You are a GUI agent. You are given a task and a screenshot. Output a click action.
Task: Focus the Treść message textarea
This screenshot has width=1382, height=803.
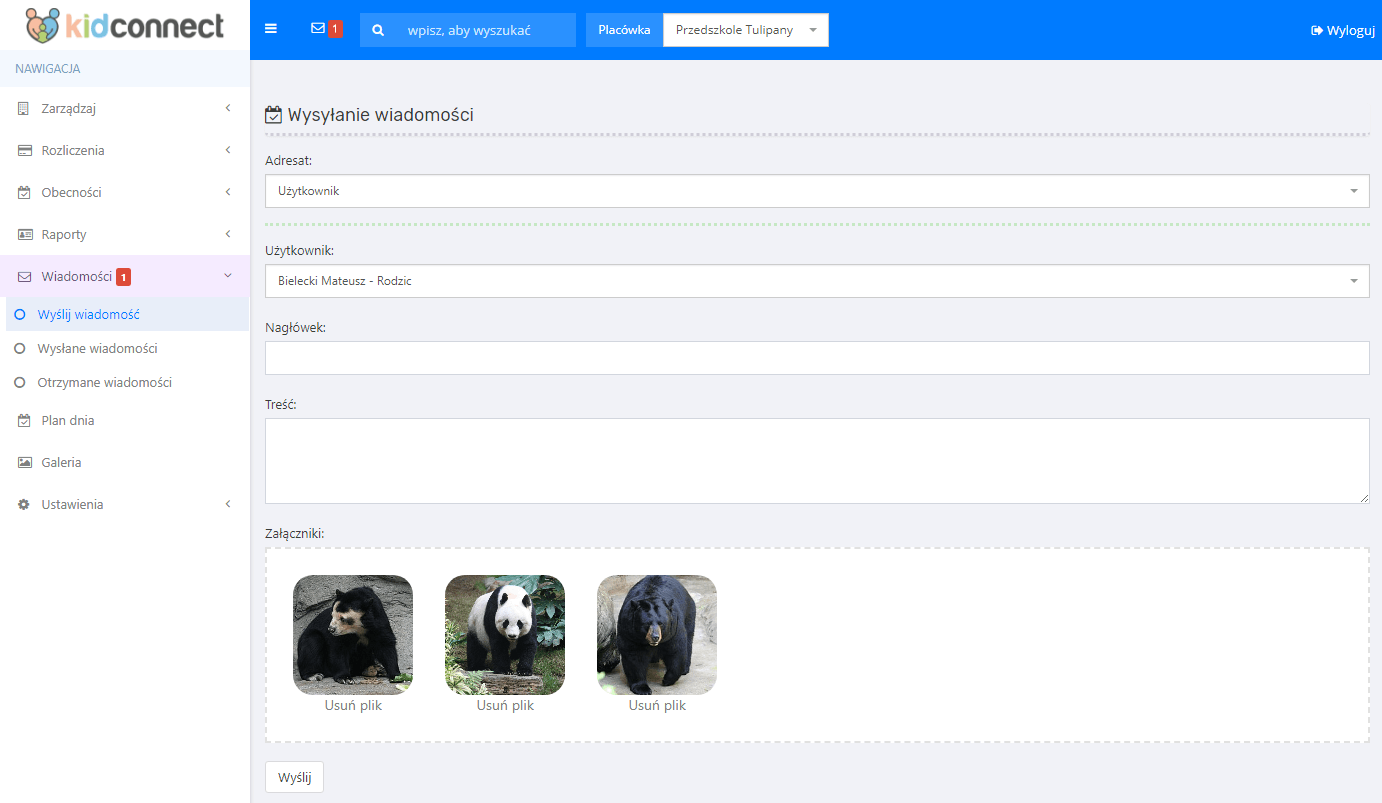point(817,461)
